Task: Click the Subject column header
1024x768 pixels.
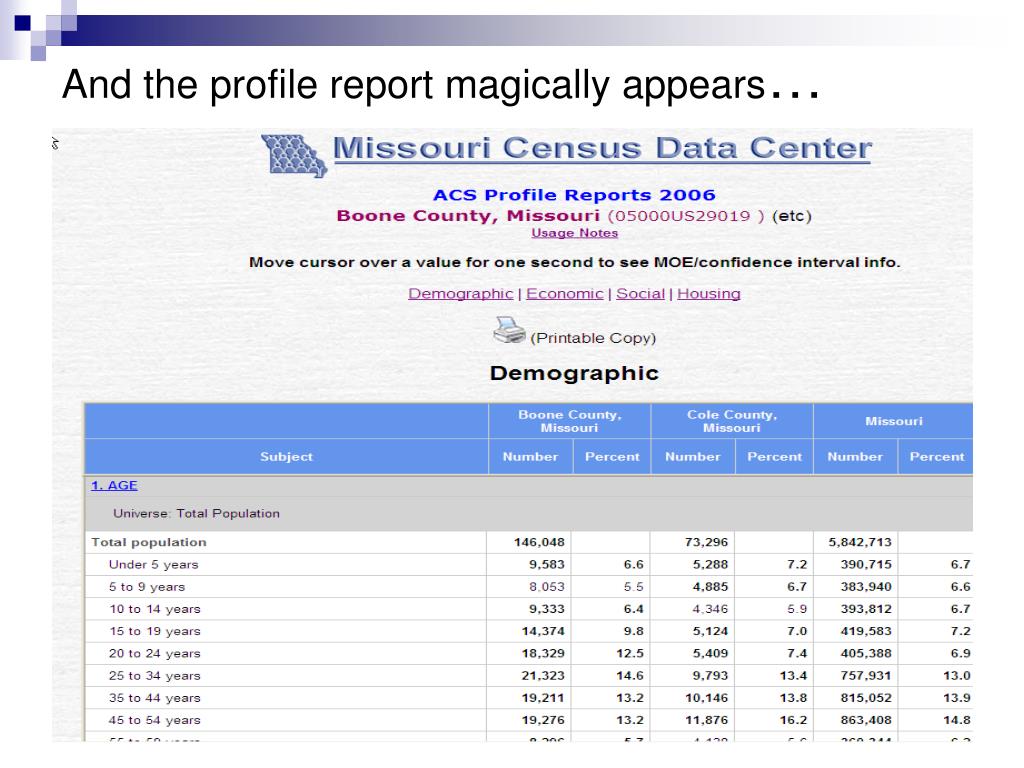Action: click(x=286, y=456)
